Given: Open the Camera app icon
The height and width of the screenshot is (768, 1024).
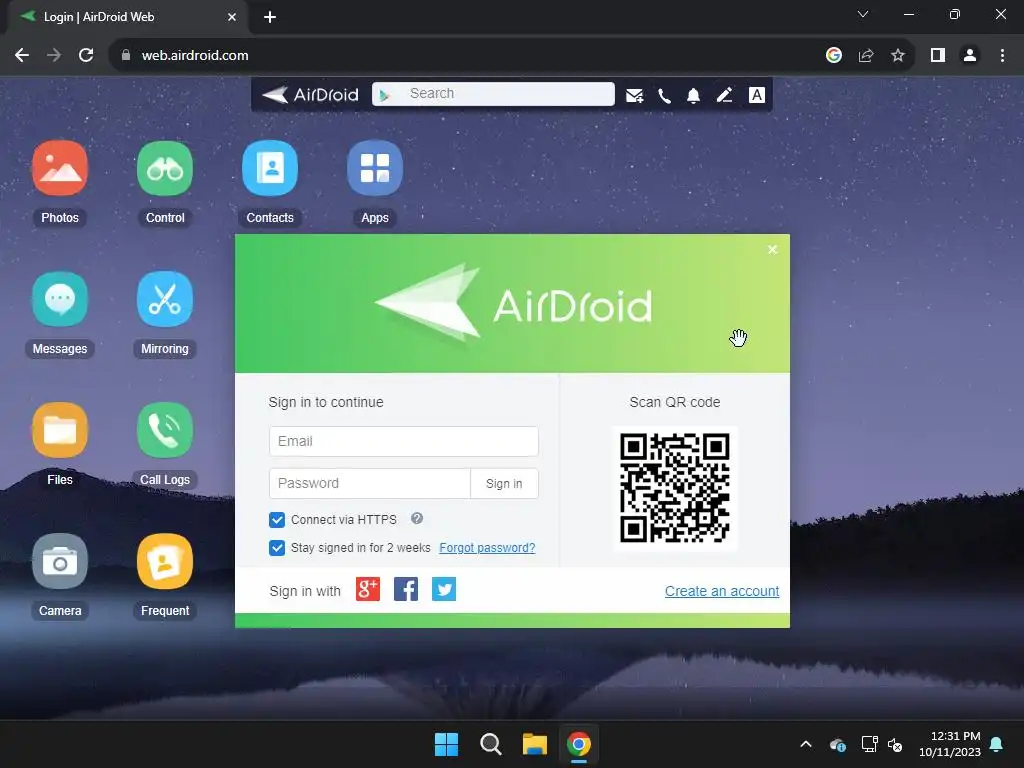Looking at the screenshot, I should pos(60,562).
